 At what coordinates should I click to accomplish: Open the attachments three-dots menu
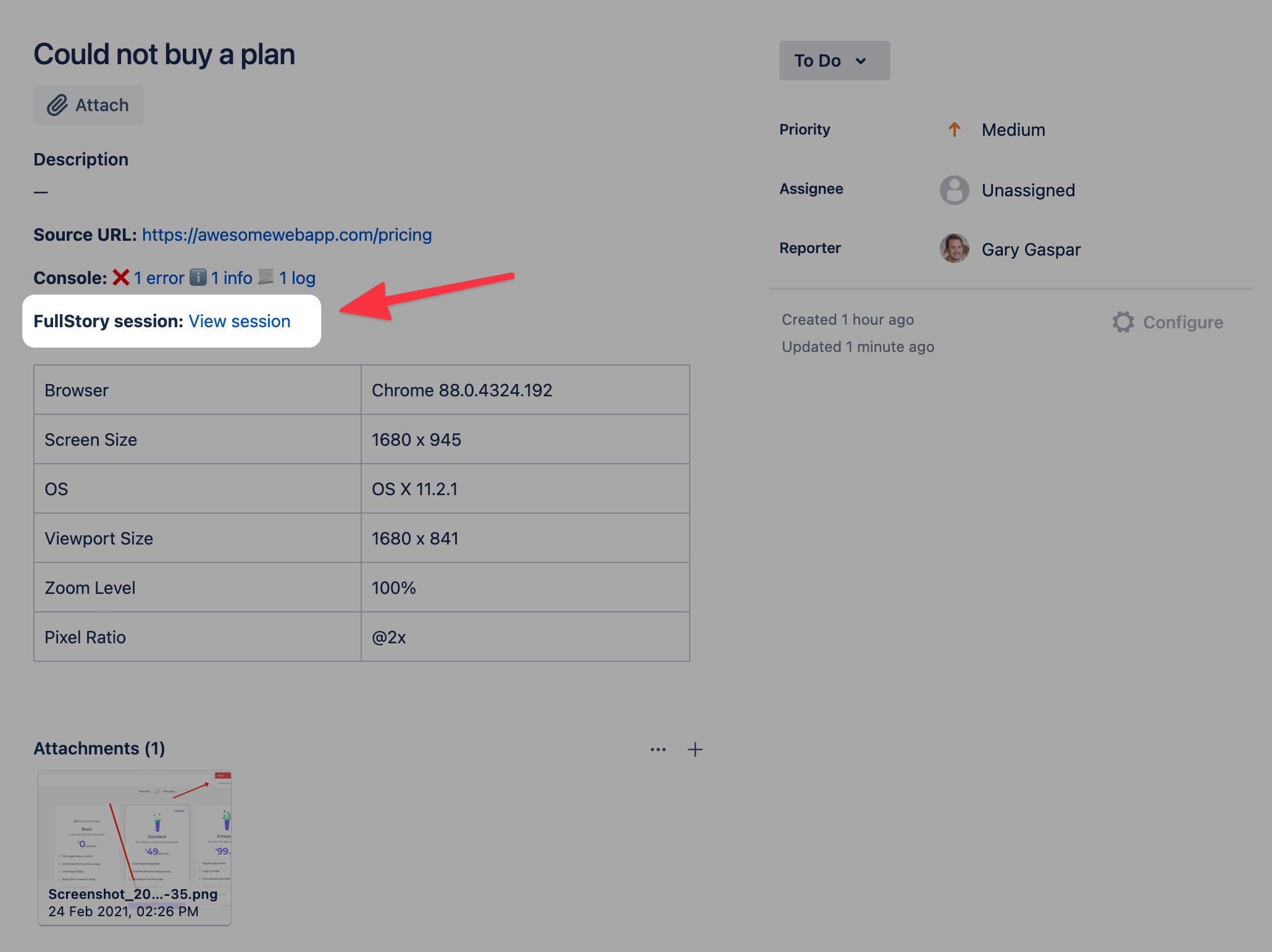tap(658, 749)
